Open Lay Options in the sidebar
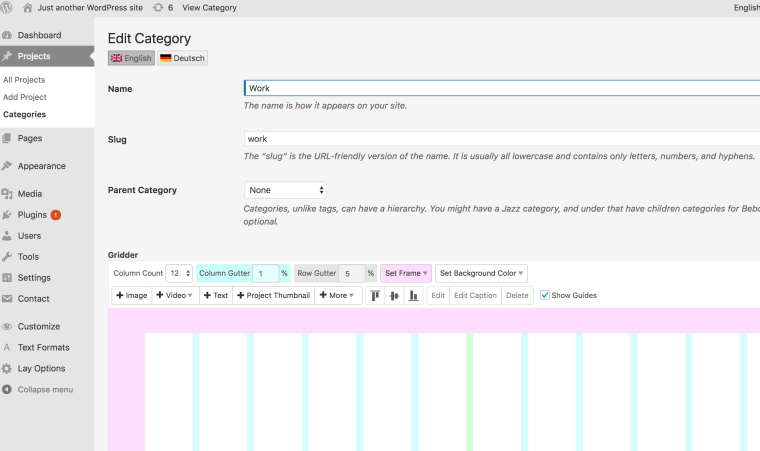Screen dimensions: 760x451 tap(41, 368)
